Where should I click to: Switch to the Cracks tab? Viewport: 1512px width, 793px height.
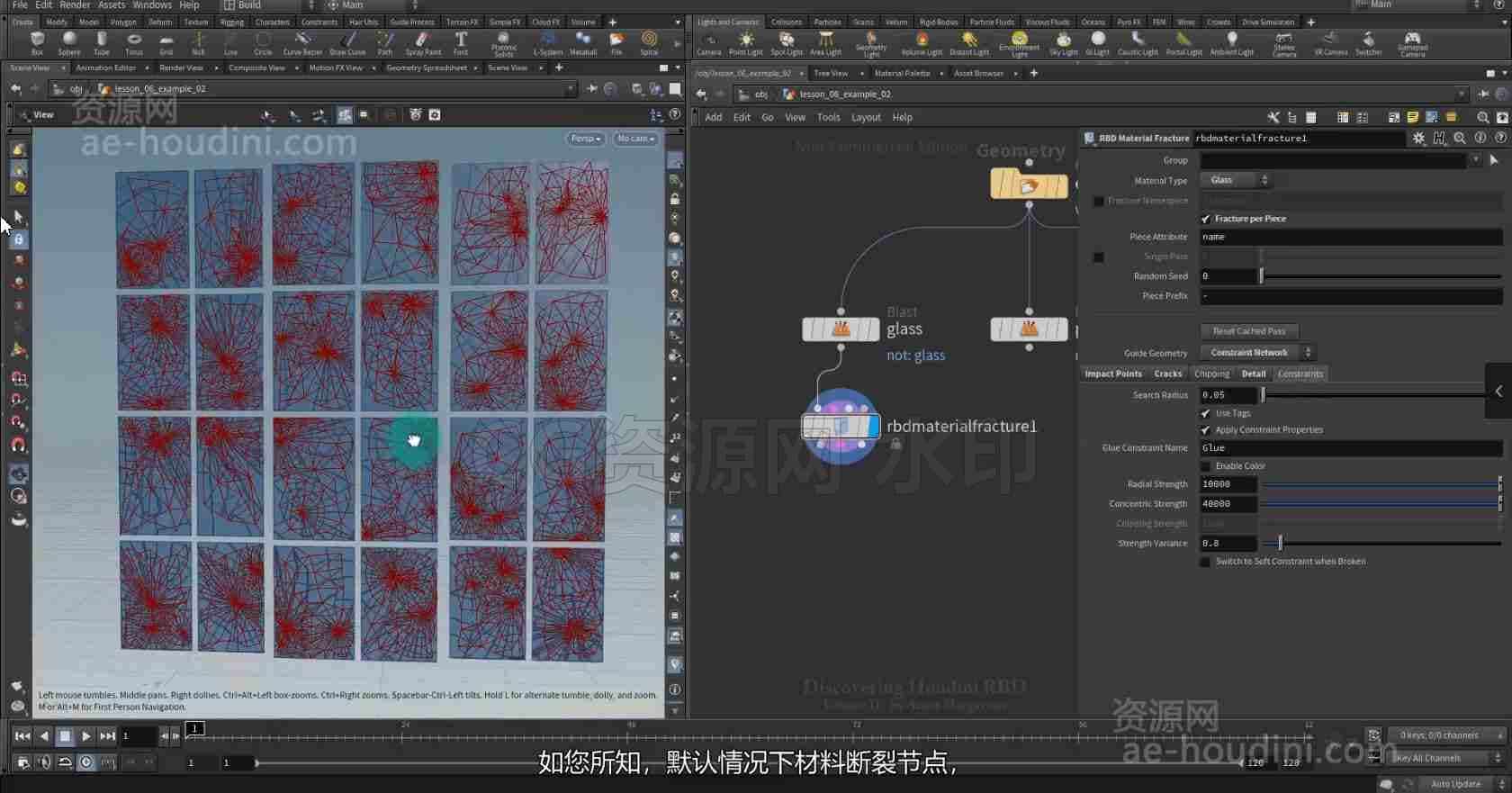(x=1168, y=374)
